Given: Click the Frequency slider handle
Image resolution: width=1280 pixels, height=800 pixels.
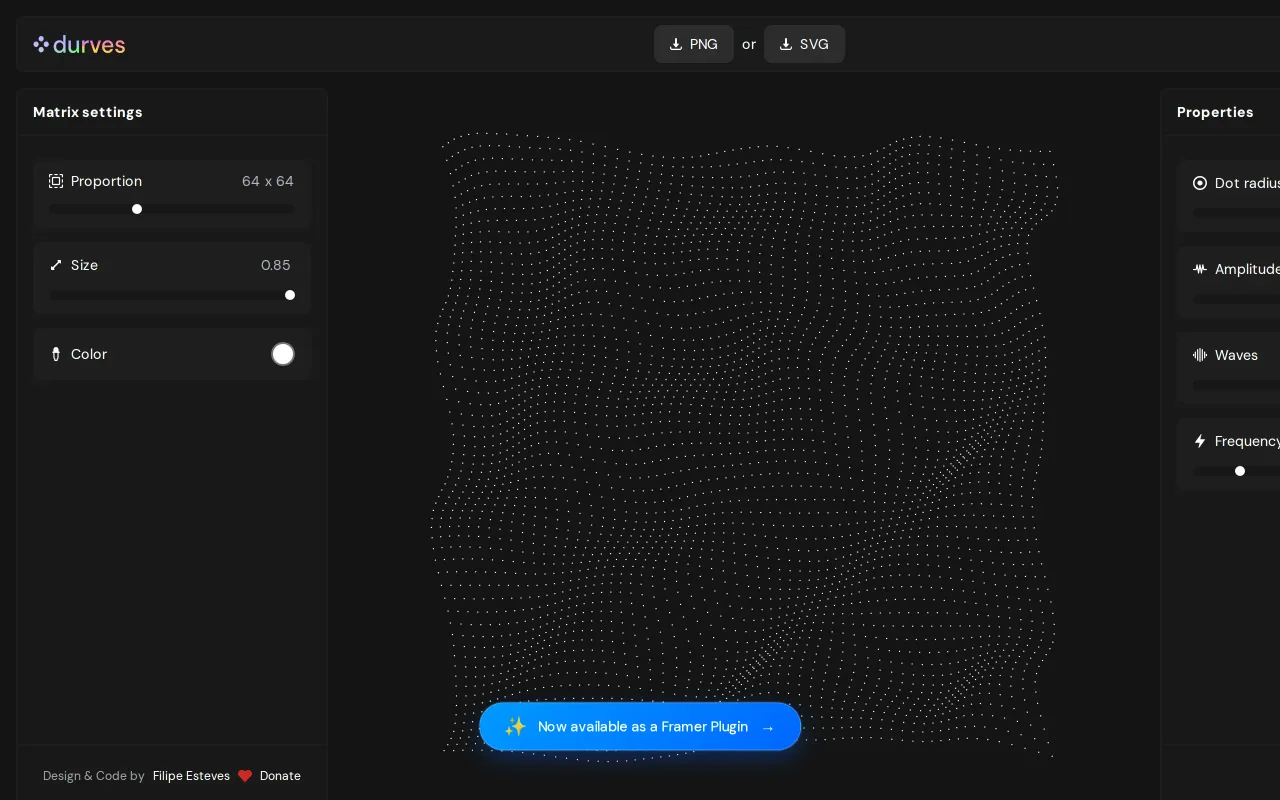Looking at the screenshot, I should (x=1240, y=471).
